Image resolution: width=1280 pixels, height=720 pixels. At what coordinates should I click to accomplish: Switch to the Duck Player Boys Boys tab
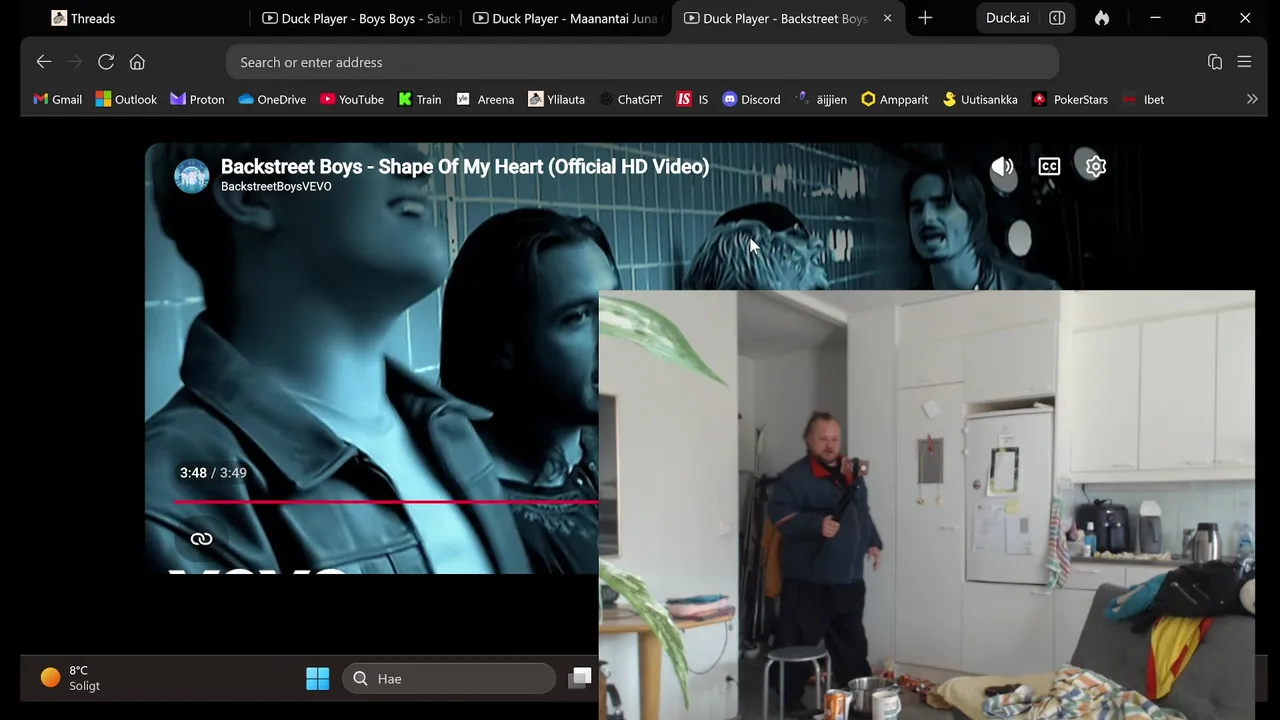pyautogui.click(x=356, y=18)
